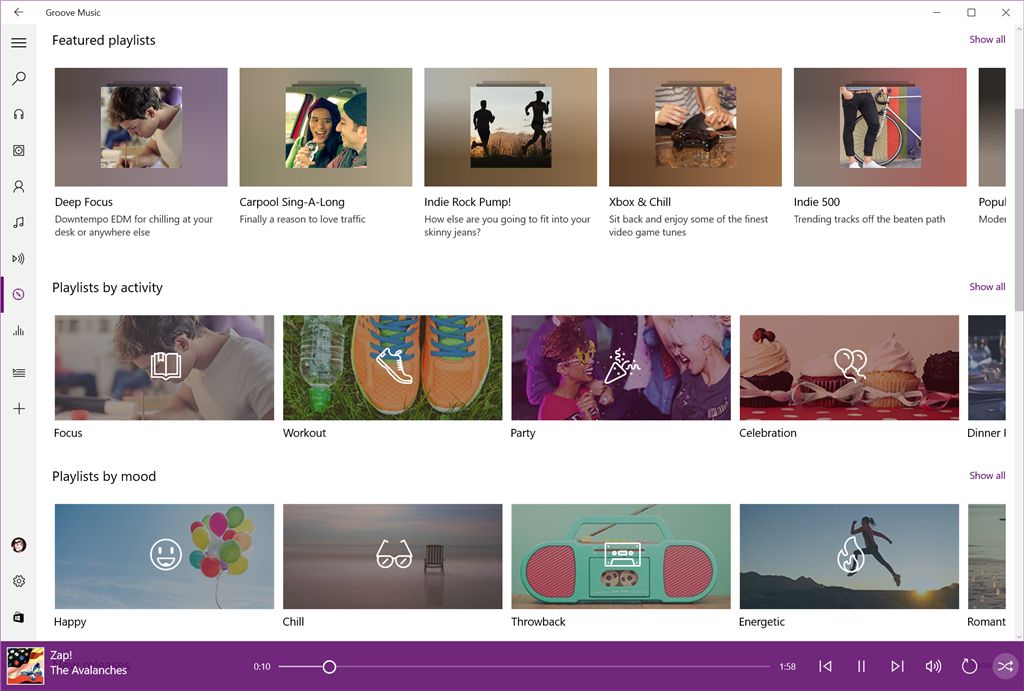Go back with the arrow icon
This screenshot has width=1024, height=691.
[x=18, y=12]
